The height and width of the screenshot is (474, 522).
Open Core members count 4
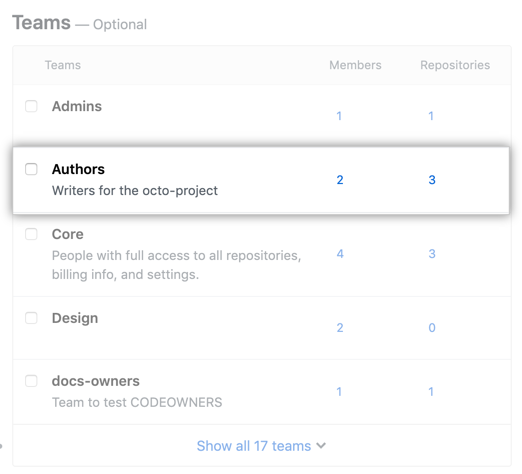click(x=340, y=254)
